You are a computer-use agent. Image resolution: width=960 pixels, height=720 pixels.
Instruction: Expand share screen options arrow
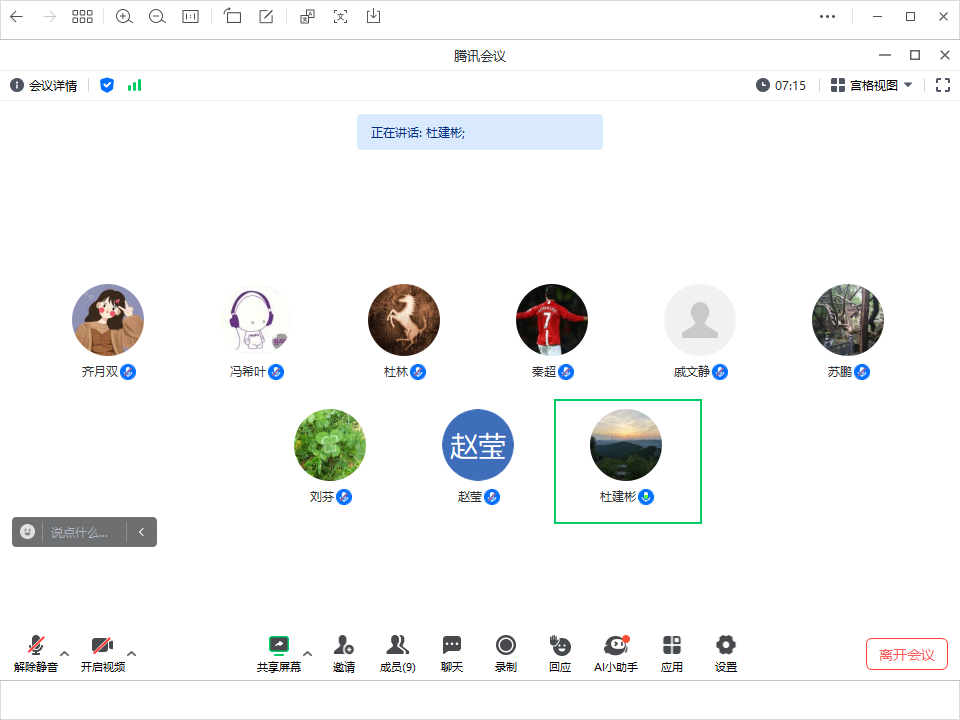tap(307, 654)
